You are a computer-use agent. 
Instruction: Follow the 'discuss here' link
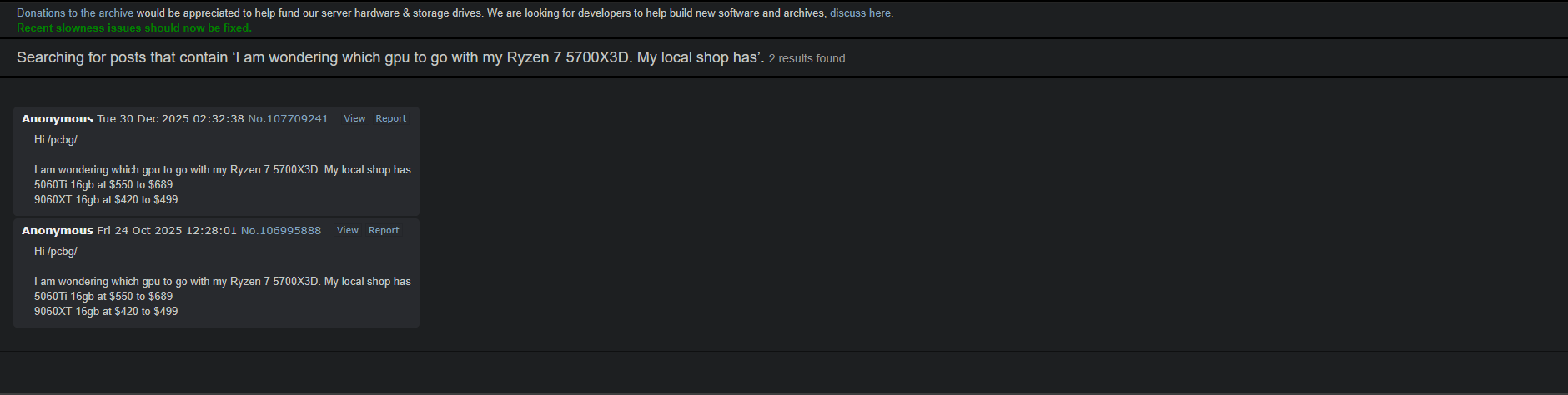point(860,13)
